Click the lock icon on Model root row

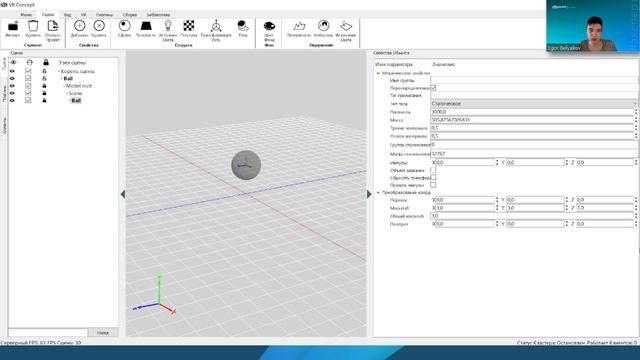pos(44,86)
